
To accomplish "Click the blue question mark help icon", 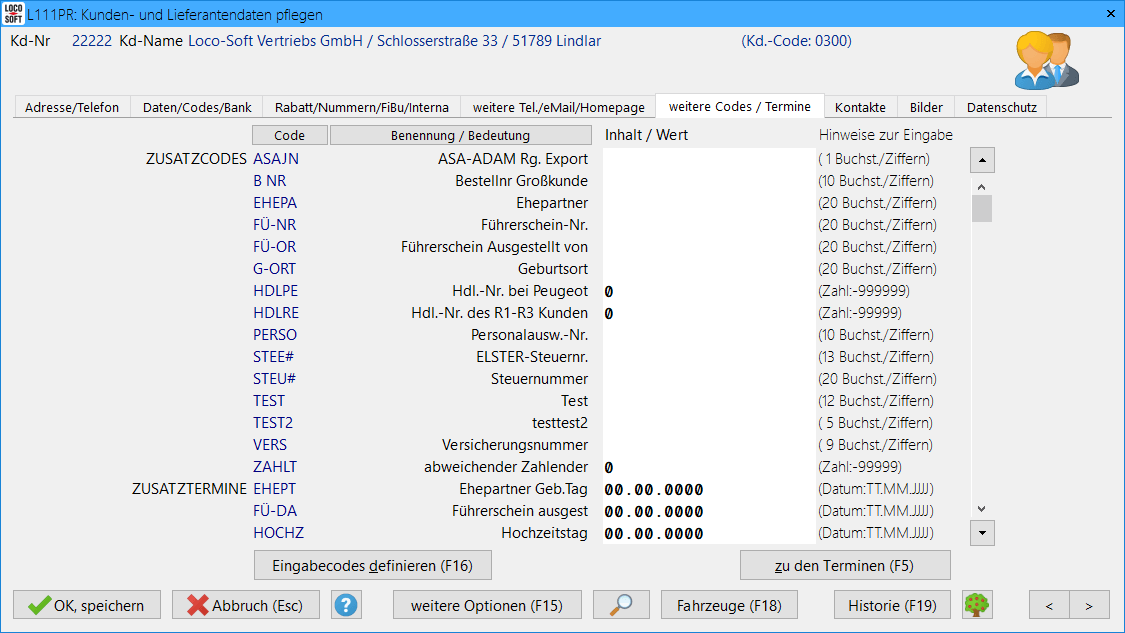I will click(346, 605).
